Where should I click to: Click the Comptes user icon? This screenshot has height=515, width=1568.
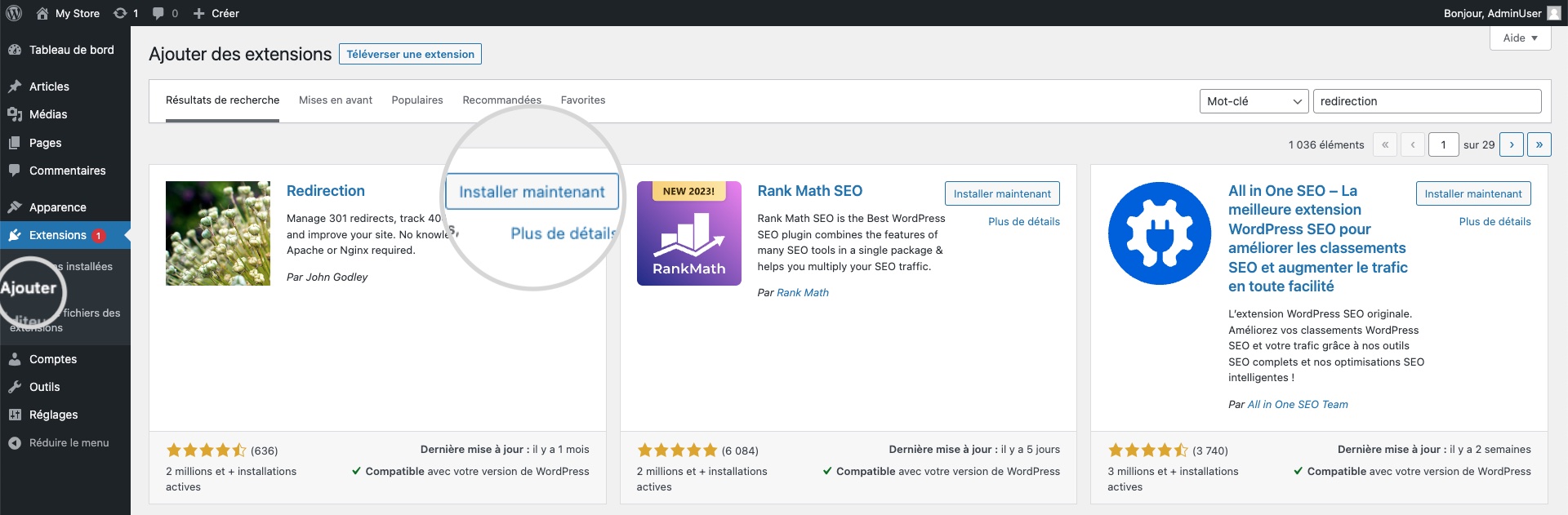[x=15, y=359]
